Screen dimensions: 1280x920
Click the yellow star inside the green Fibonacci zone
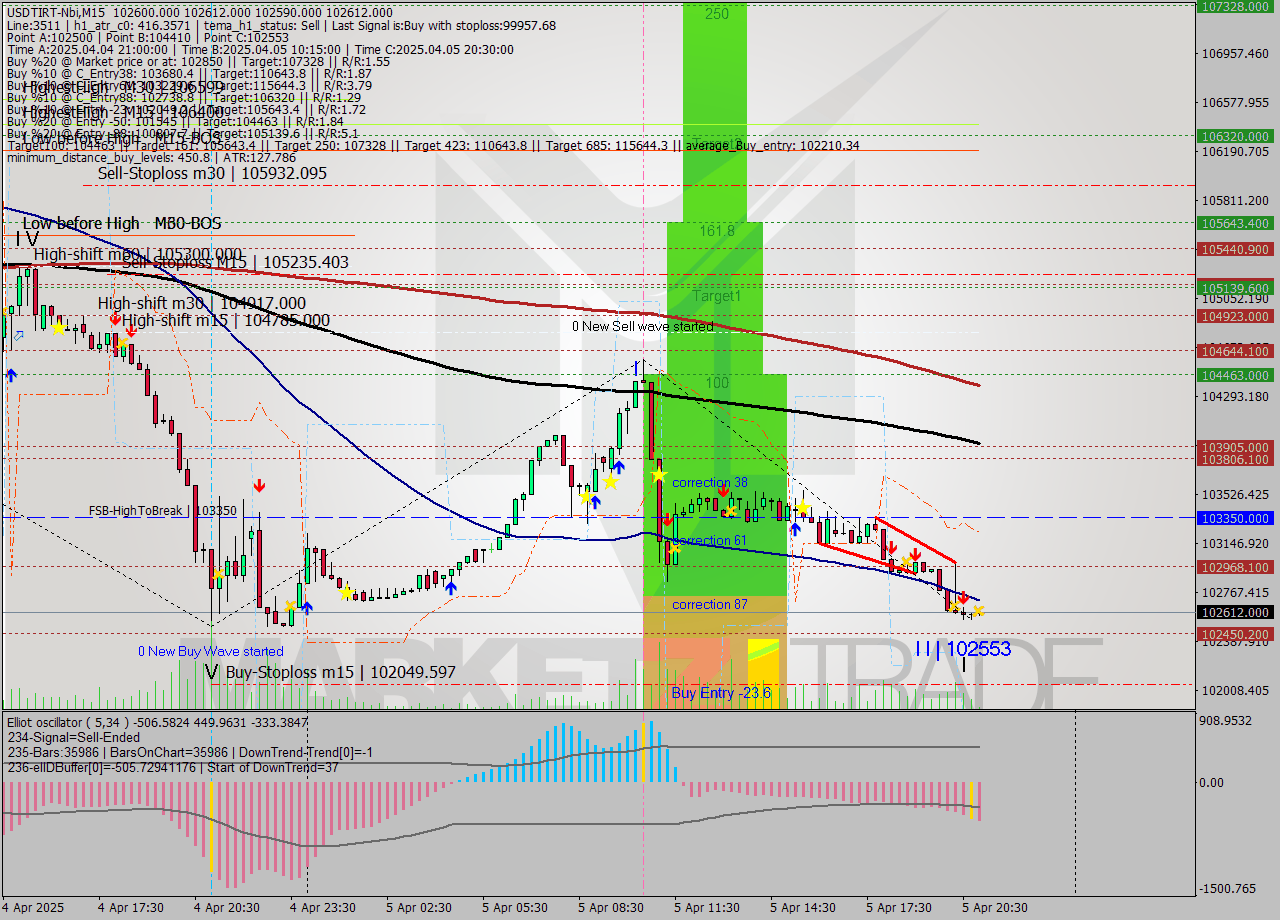tap(659, 476)
